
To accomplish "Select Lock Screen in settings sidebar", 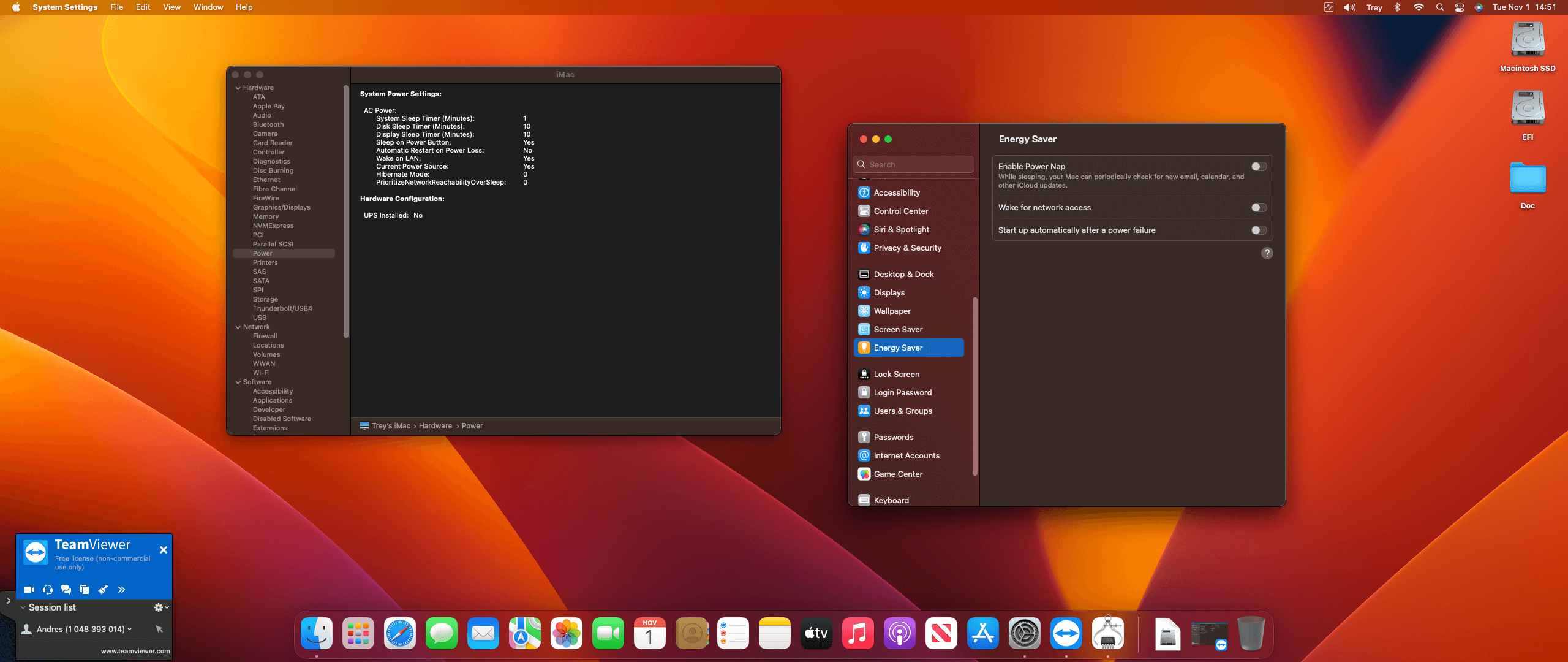I will pos(896,374).
